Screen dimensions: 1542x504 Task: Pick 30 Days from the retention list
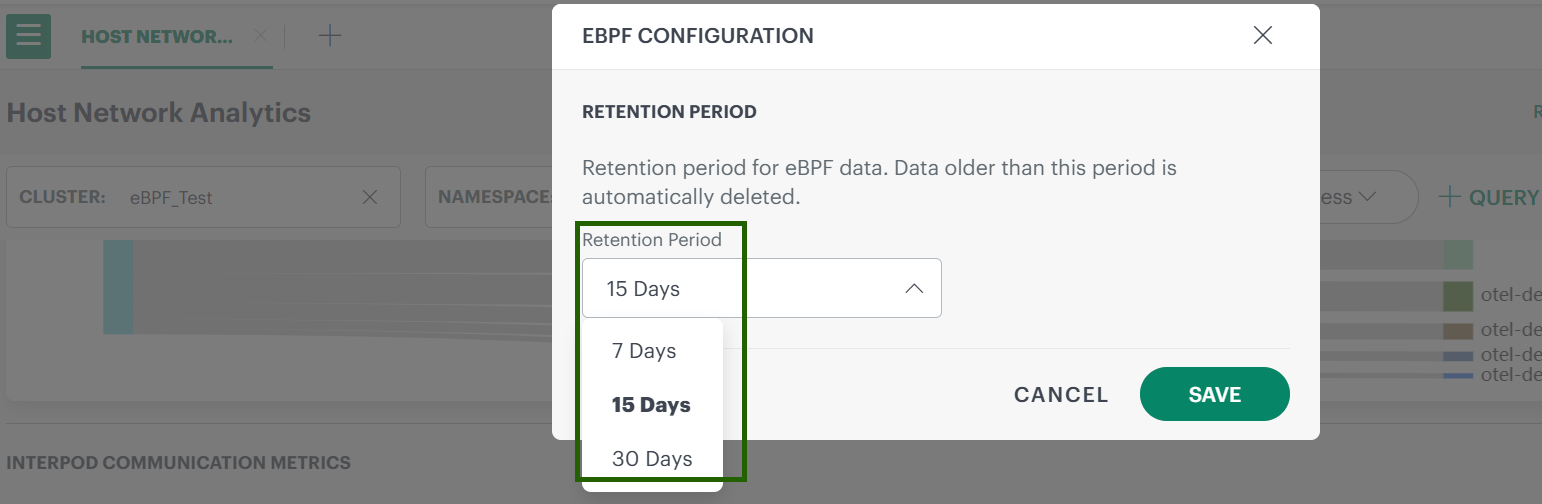click(x=652, y=459)
